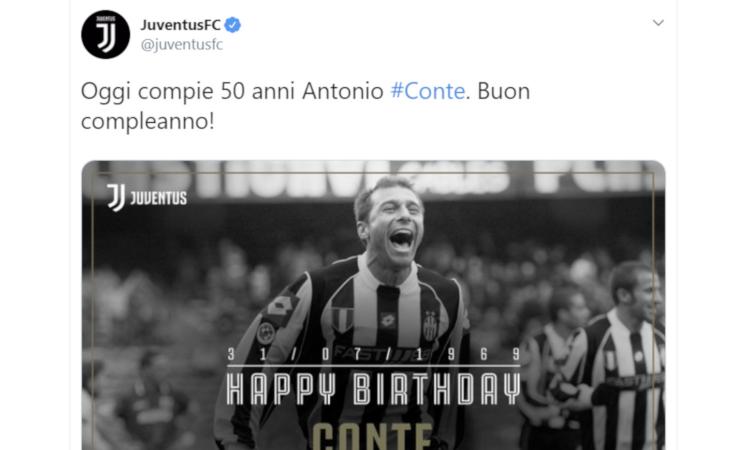Select the 31/07/1969 date overlay

click(373, 354)
